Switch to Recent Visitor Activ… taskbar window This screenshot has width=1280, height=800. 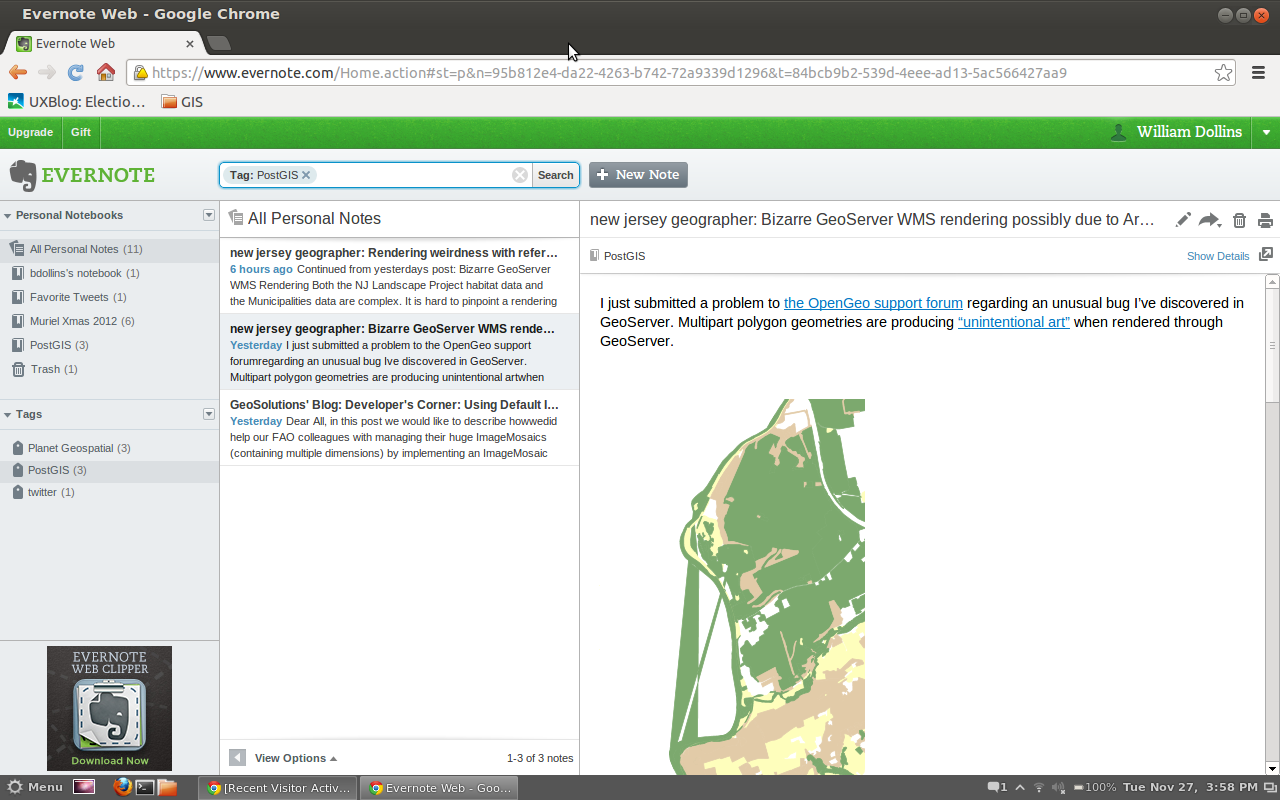(278, 787)
